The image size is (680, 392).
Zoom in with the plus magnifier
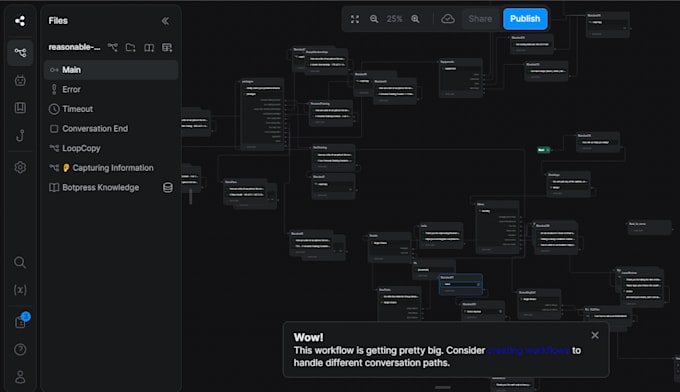coord(415,19)
